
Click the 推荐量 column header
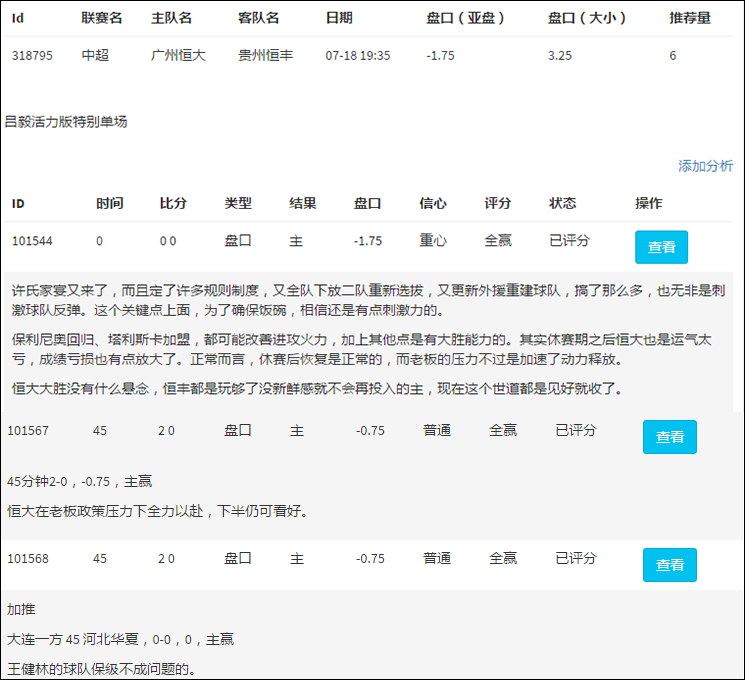(x=690, y=18)
